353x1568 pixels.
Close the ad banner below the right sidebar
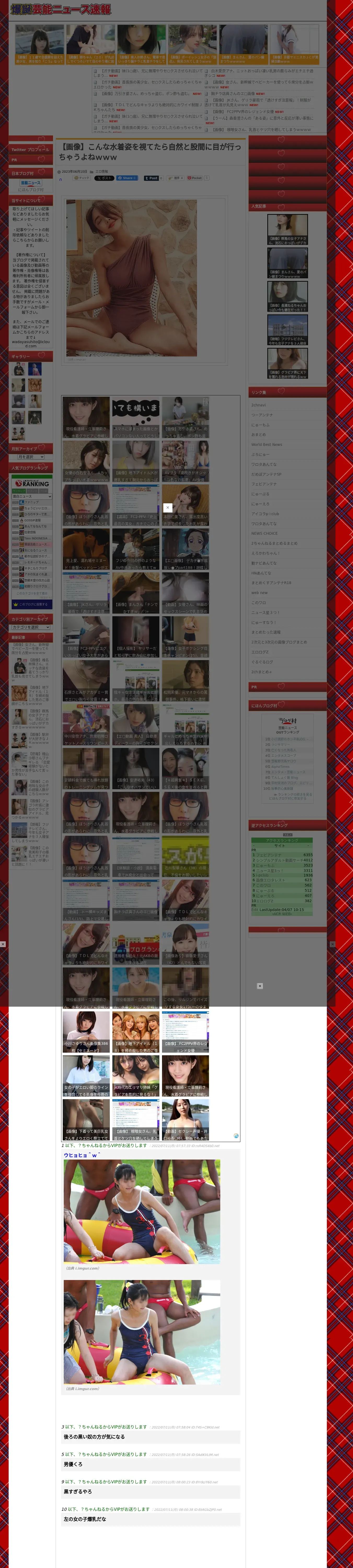point(260,986)
